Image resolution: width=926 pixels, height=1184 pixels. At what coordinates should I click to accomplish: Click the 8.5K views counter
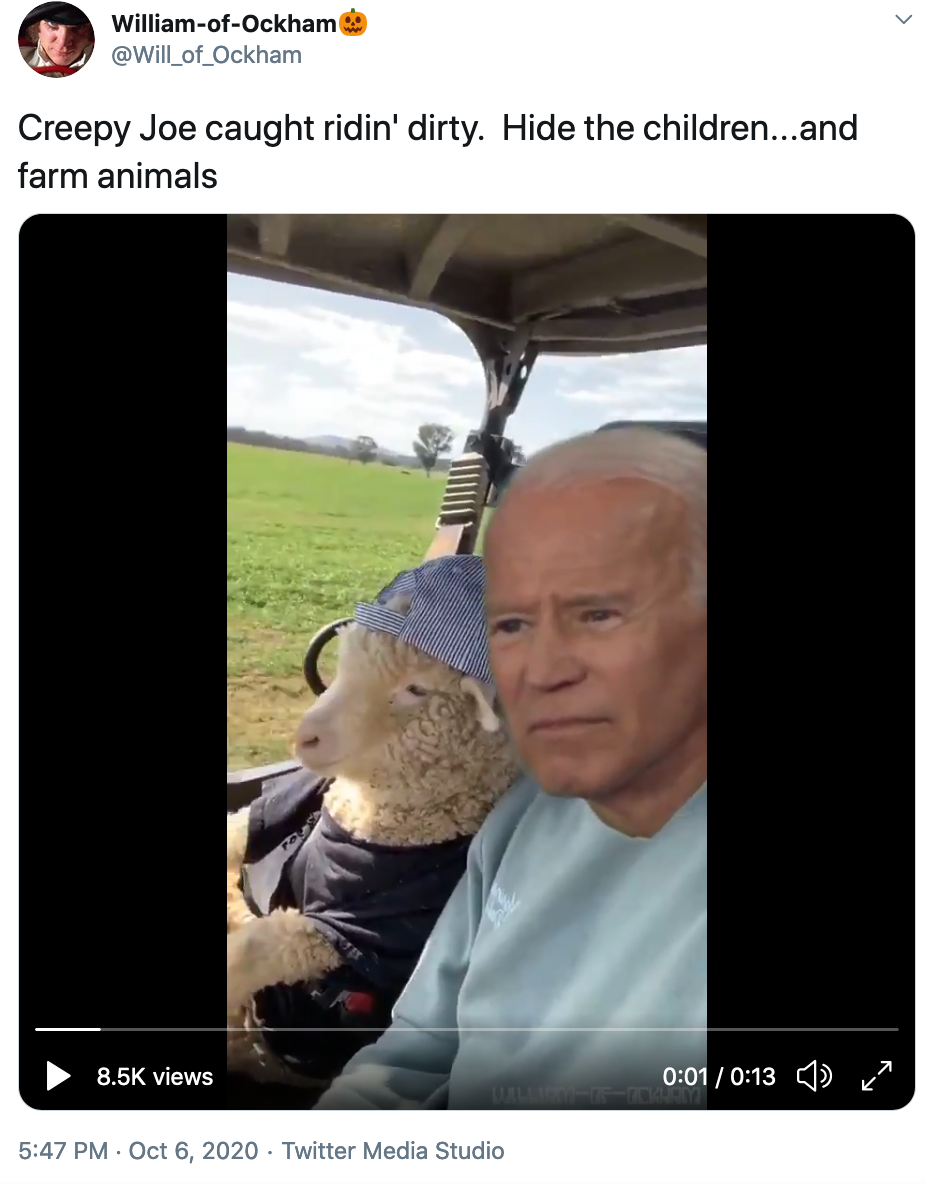pos(155,1076)
